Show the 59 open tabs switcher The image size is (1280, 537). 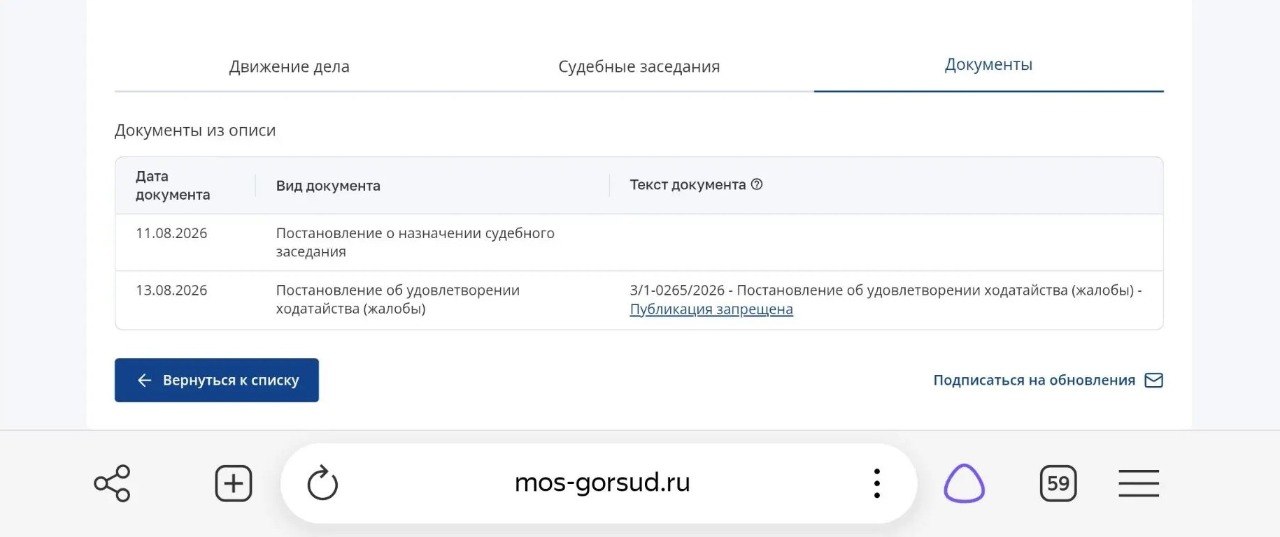[1058, 484]
